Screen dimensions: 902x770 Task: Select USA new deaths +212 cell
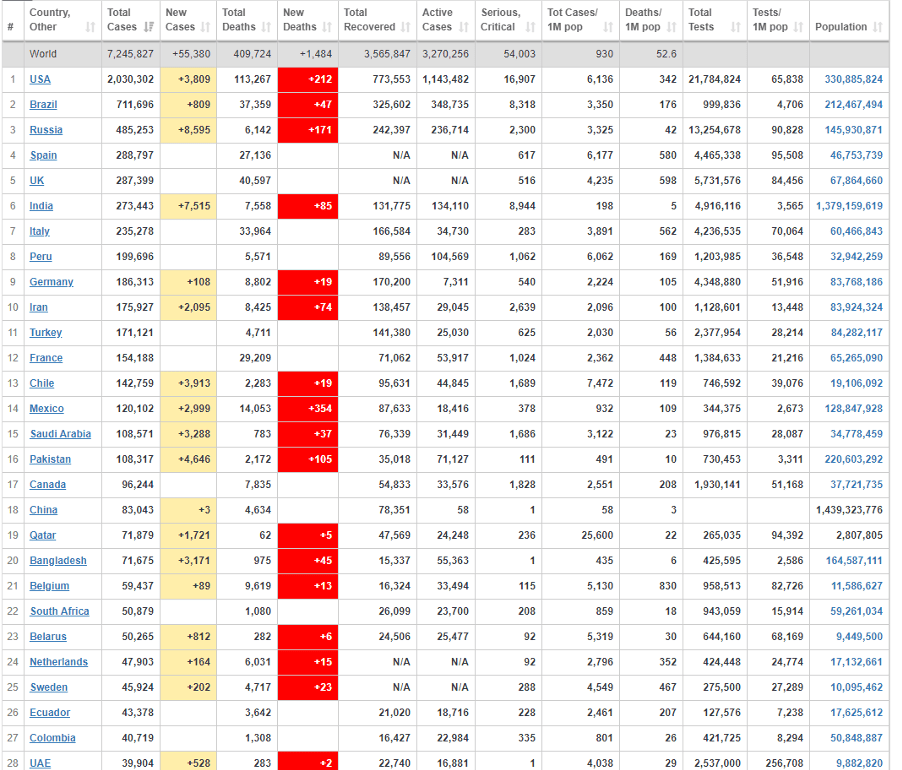(308, 79)
